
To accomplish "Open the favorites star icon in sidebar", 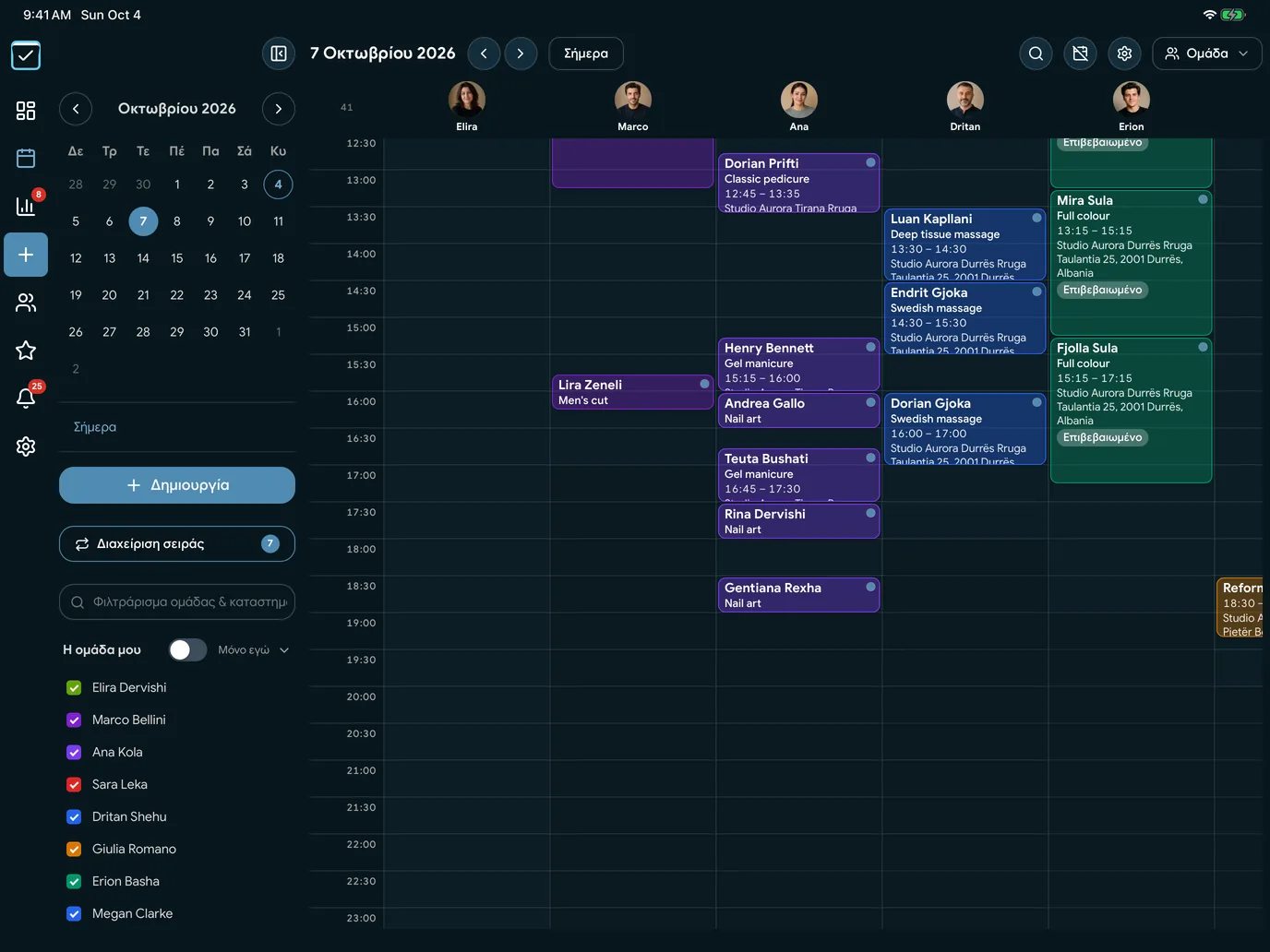I will (x=26, y=351).
